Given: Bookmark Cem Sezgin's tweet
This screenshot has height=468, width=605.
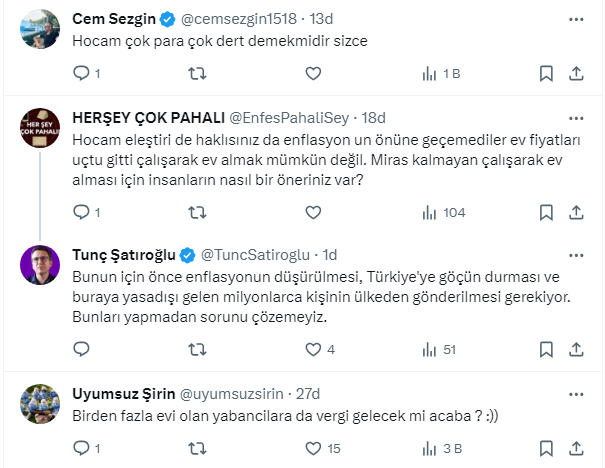Looking at the screenshot, I should (546, 73).
